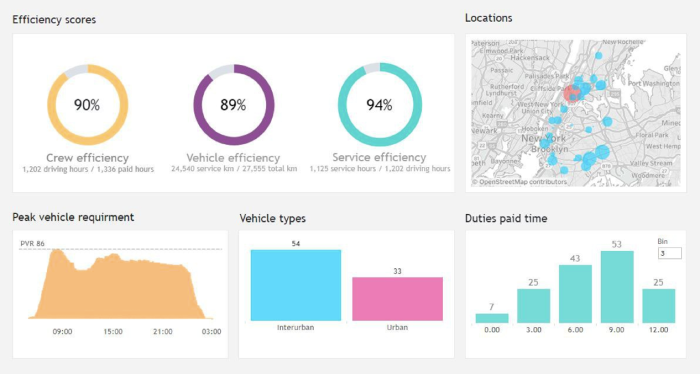Click the 09:00 time axis label
Image resolution: width=700 pixels, height=374 pixels.
62,332
